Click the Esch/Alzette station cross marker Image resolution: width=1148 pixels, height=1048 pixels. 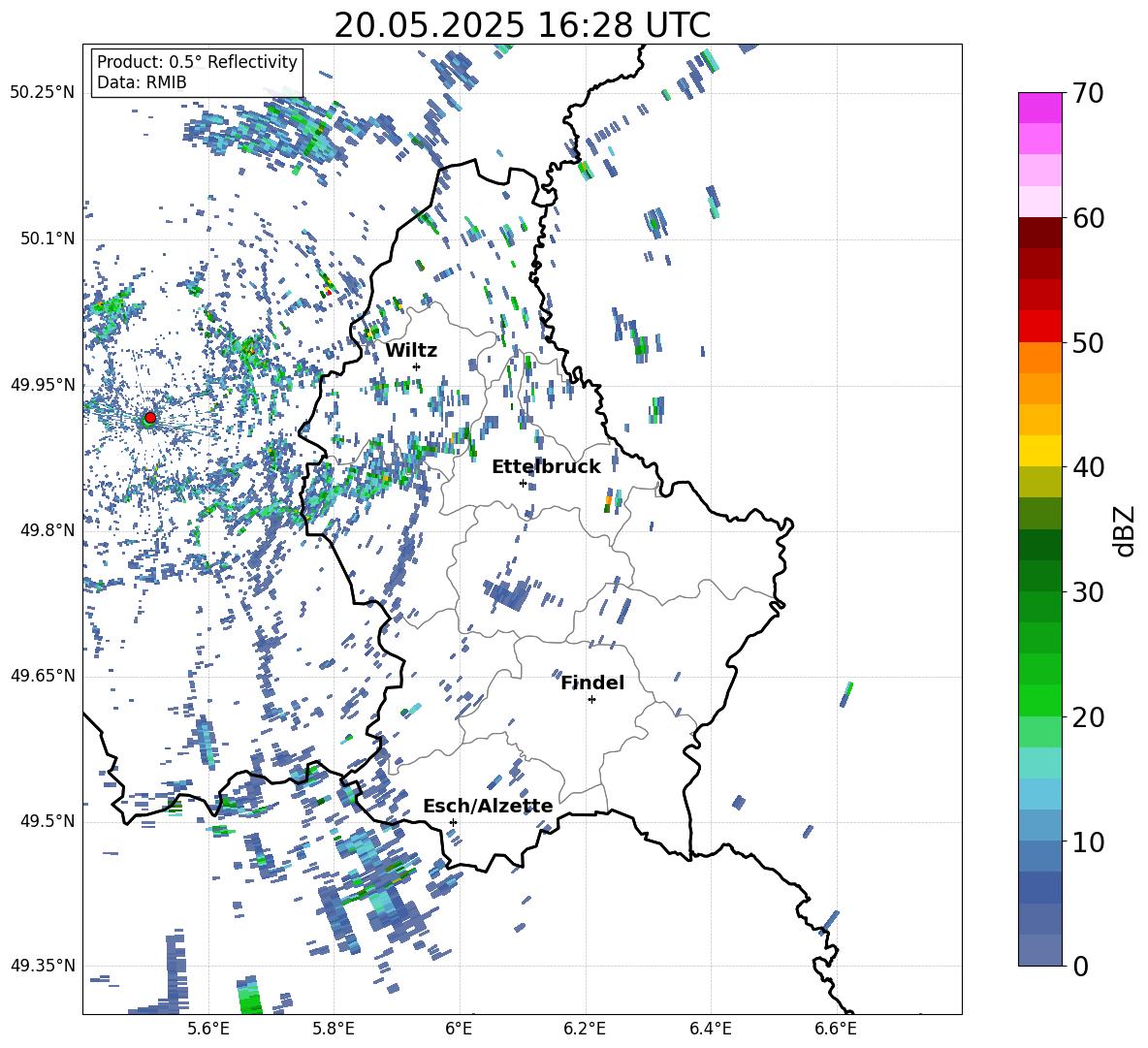(453, 822)
